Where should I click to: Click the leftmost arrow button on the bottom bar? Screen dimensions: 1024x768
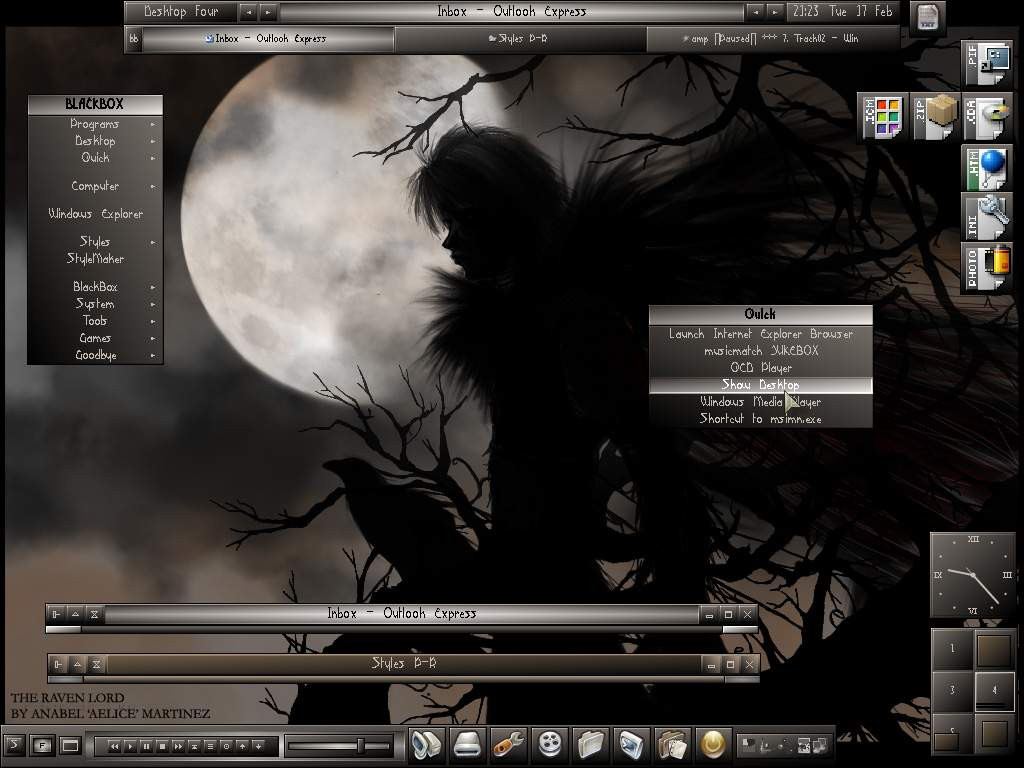(x=14, y=745)
